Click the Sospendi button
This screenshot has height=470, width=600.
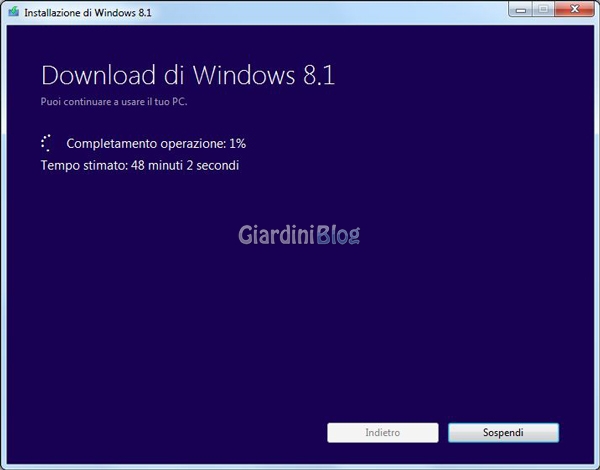[x=503, y=432]
